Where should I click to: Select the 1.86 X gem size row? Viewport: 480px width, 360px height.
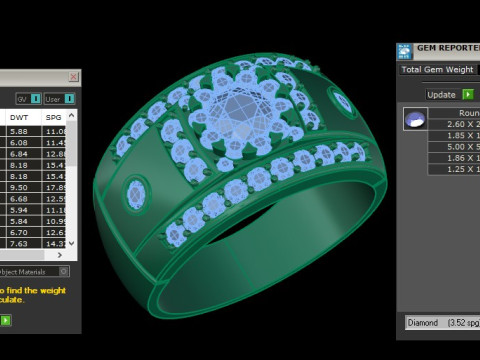coord(454,158)
